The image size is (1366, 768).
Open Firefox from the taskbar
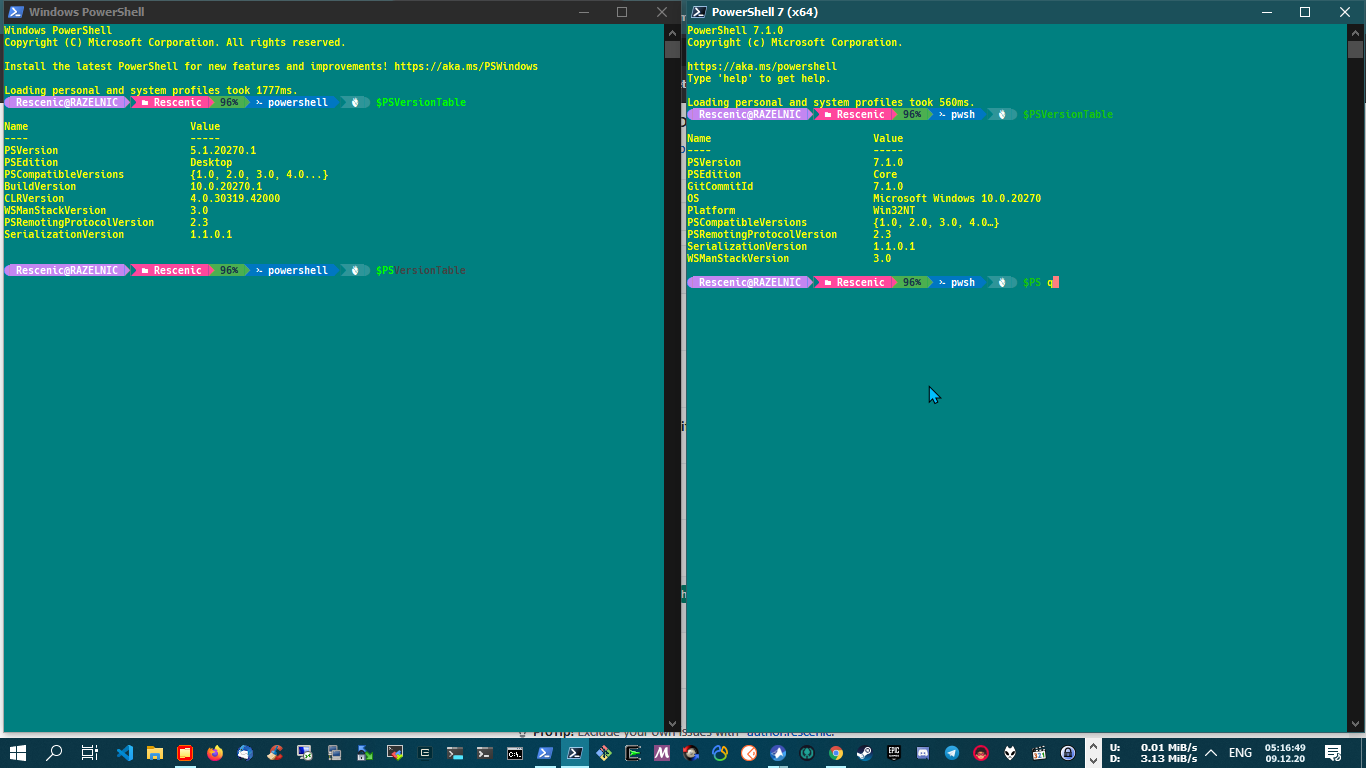[215, 753]
